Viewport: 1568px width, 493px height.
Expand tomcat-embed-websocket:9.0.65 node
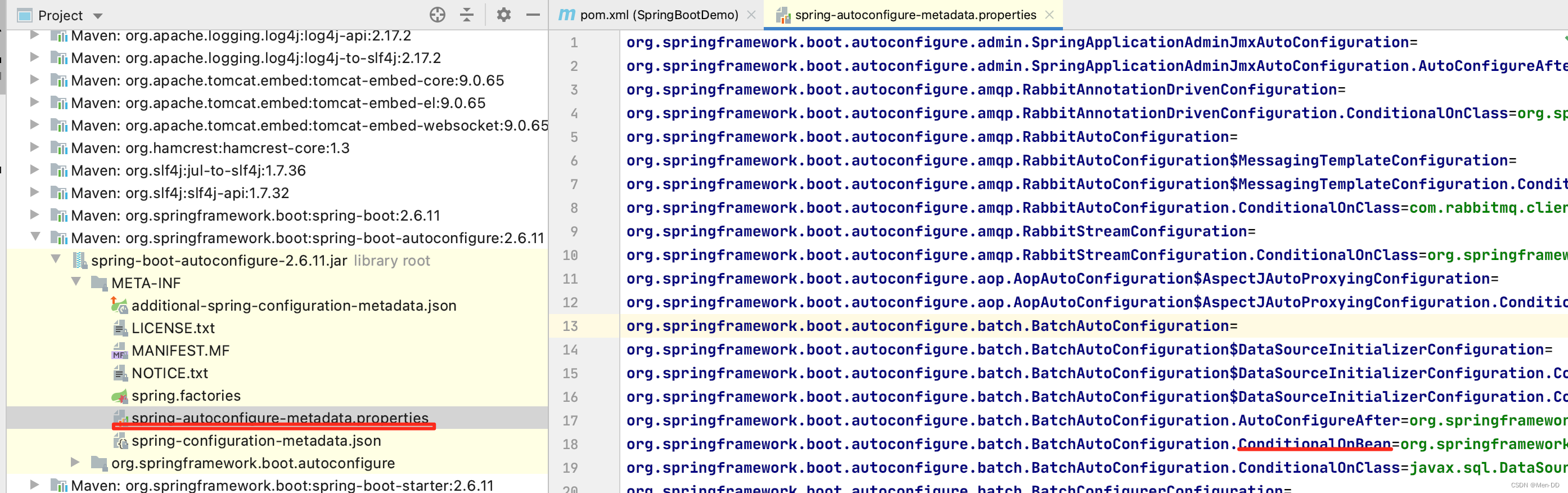[35, 125]
